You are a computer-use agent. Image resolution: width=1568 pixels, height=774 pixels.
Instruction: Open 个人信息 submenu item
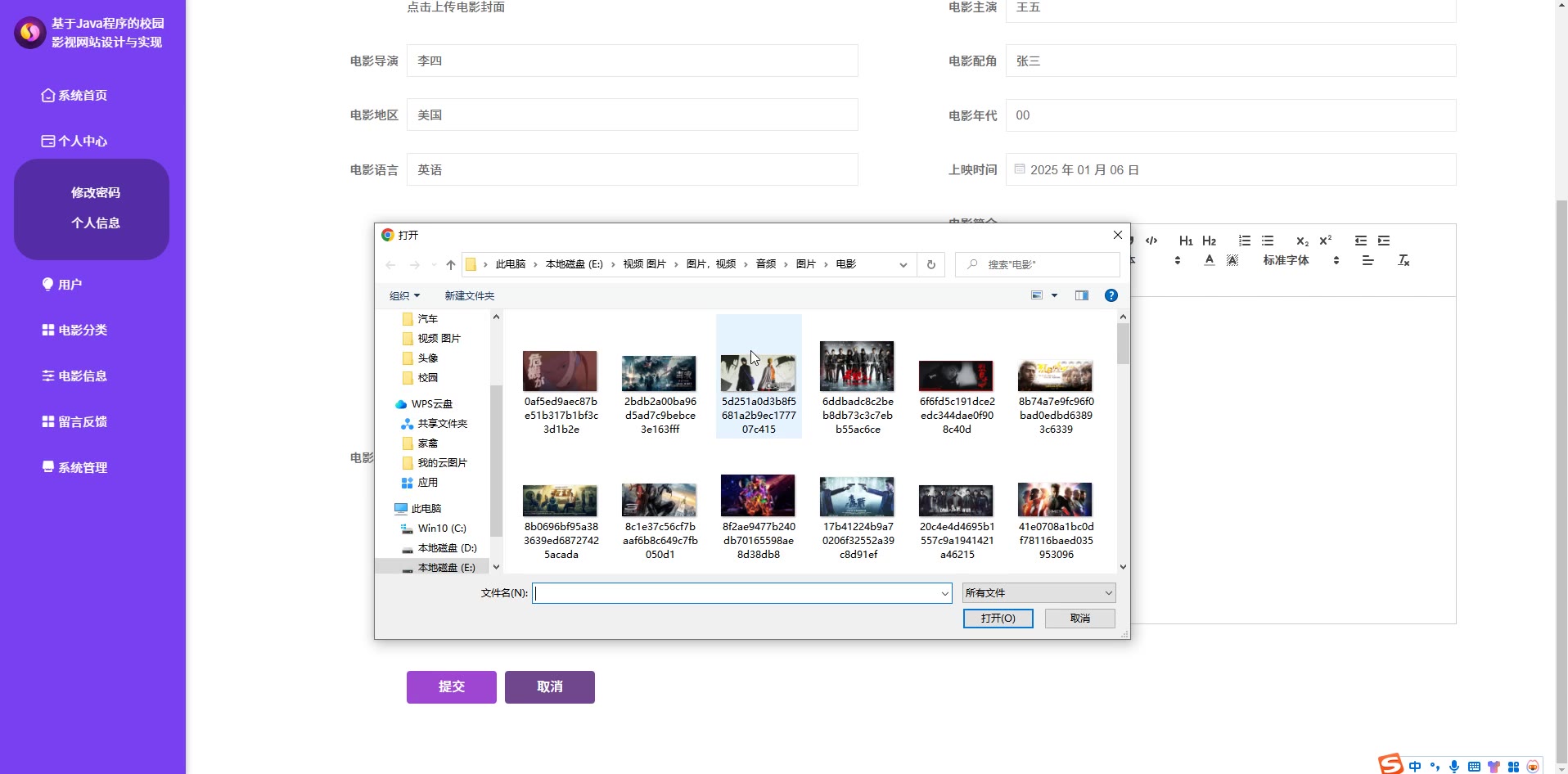click(x=96, y=223)
